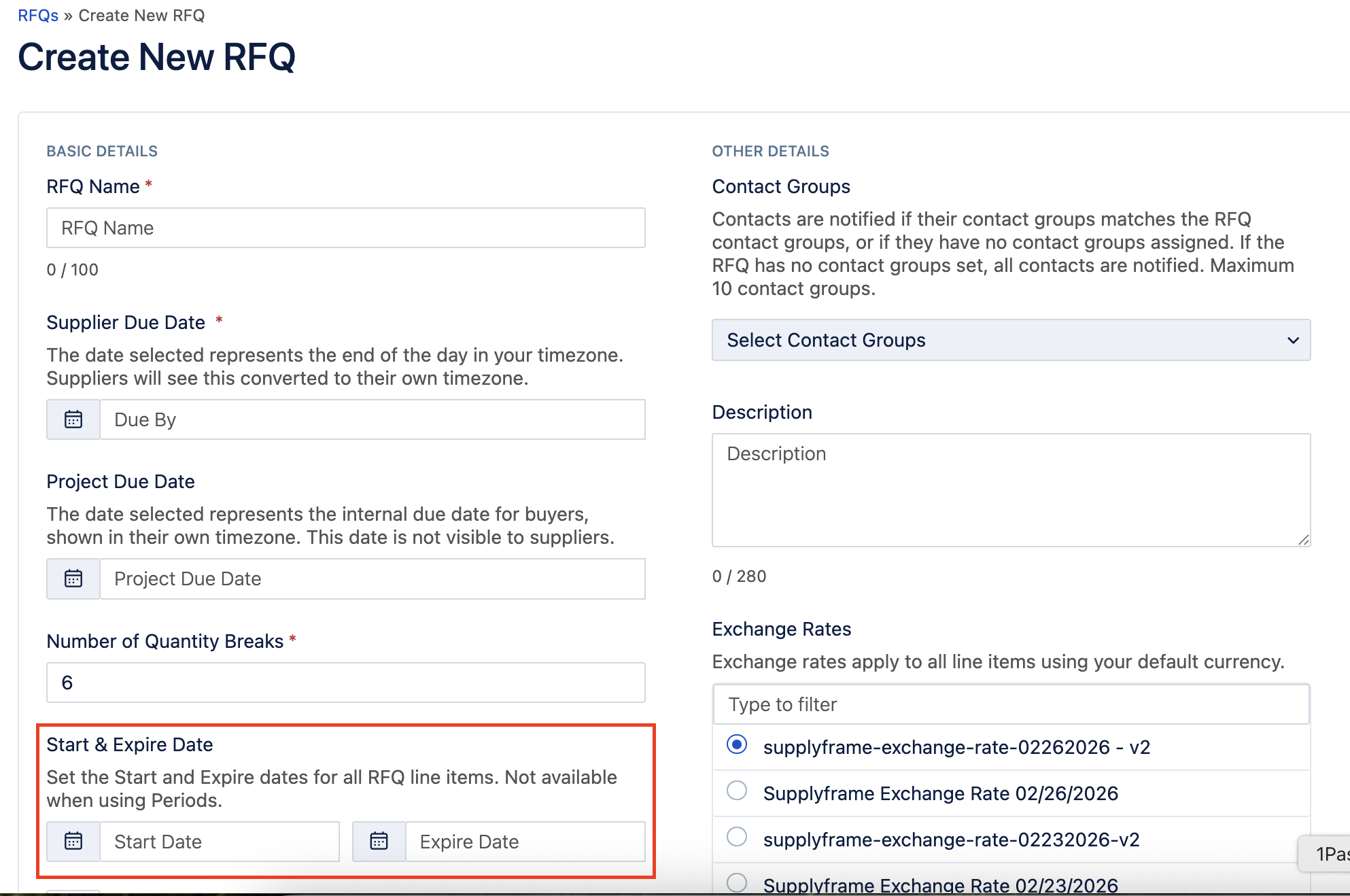This screenshot has height=896, width=1350.
Task: Focus the RFQ Name text field
Action: pos(345,228)
